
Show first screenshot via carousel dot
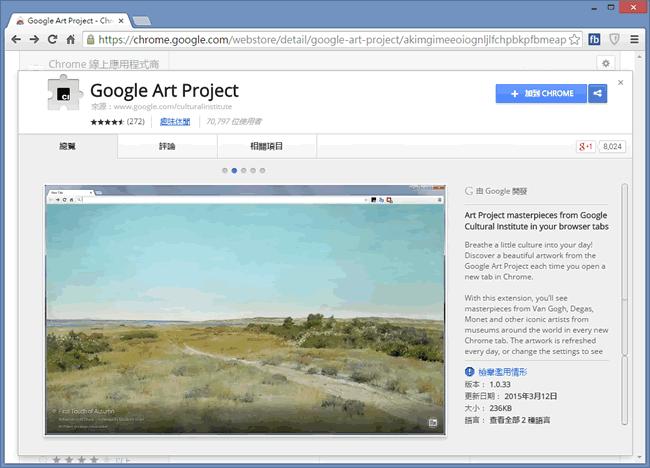(x=225, y=170)
